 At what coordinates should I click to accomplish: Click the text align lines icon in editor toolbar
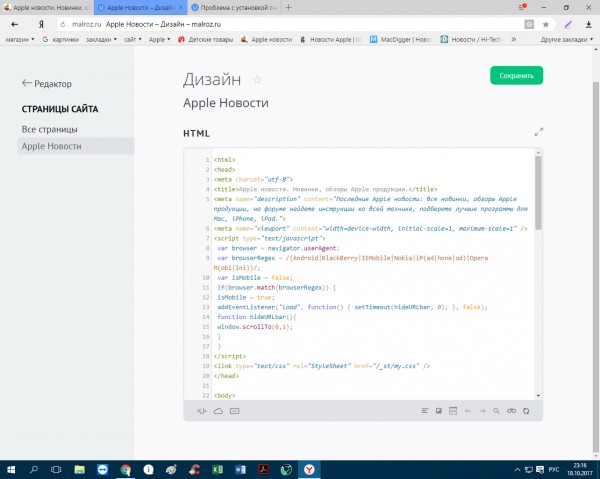pos(425,411)
